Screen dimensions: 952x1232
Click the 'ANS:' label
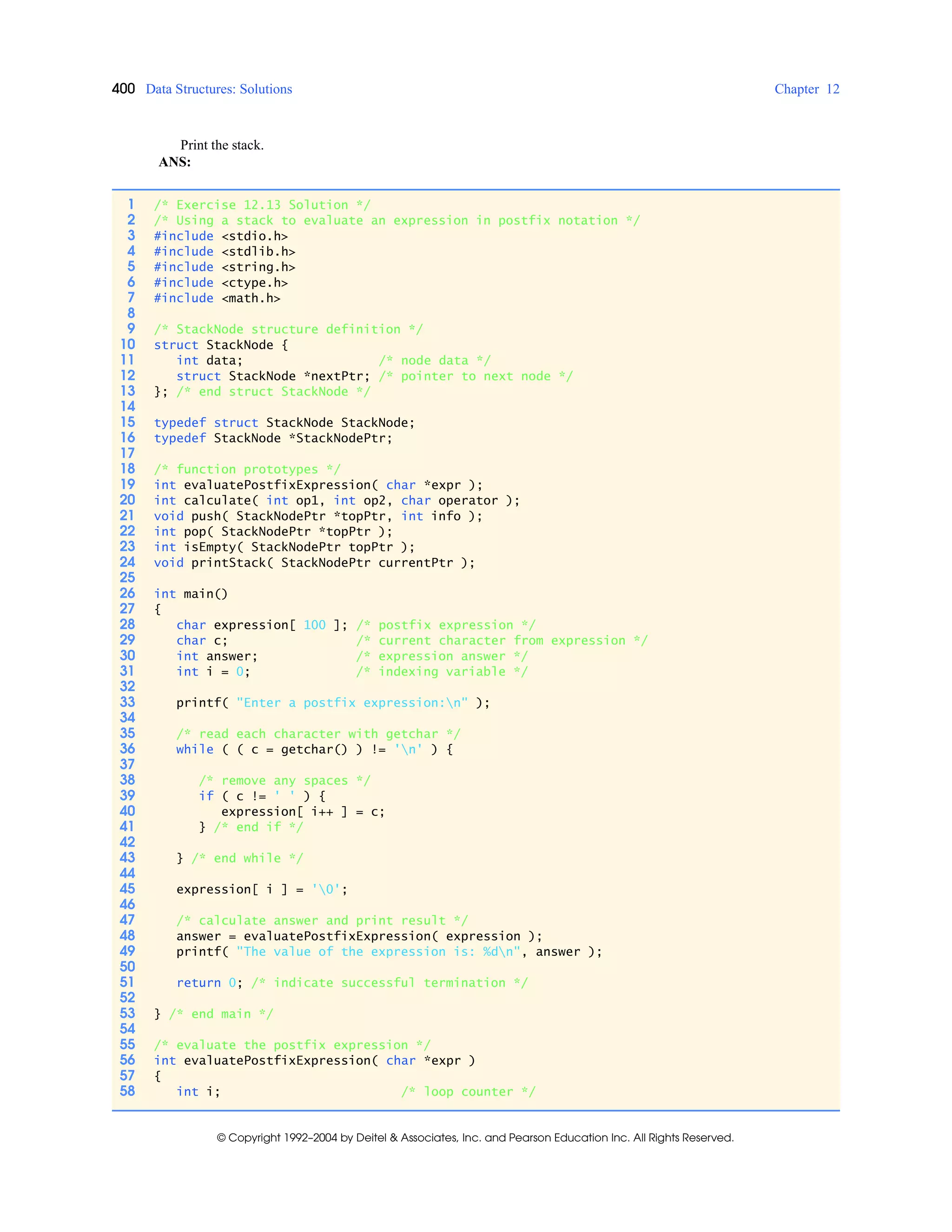[175, 162]
